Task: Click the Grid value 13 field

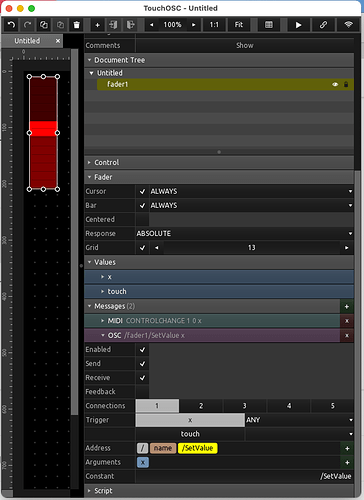Action: pos(252,248)
